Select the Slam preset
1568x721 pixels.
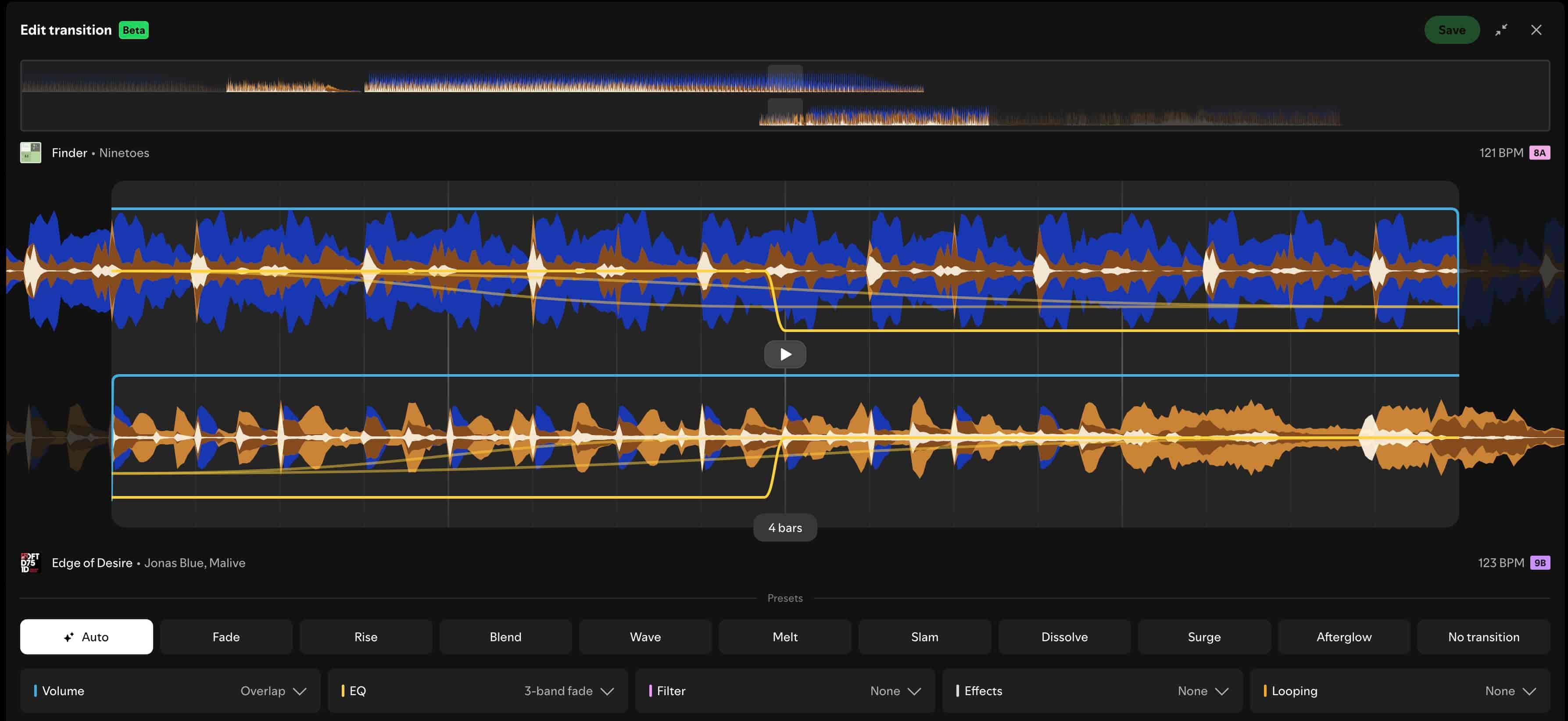coord(924,636)
